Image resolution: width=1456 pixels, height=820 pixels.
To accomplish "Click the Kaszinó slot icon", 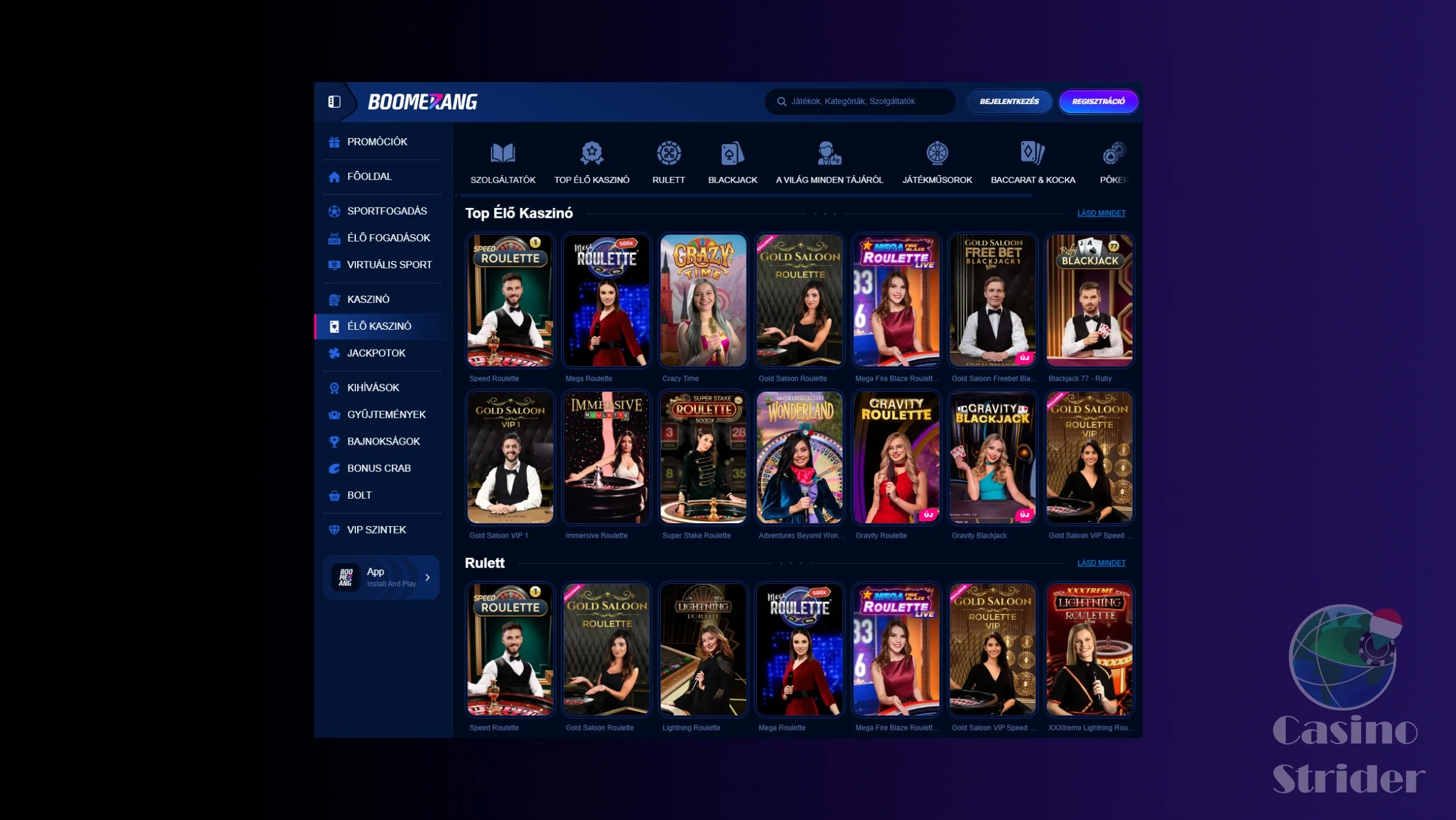I will [x=334, y=300].
